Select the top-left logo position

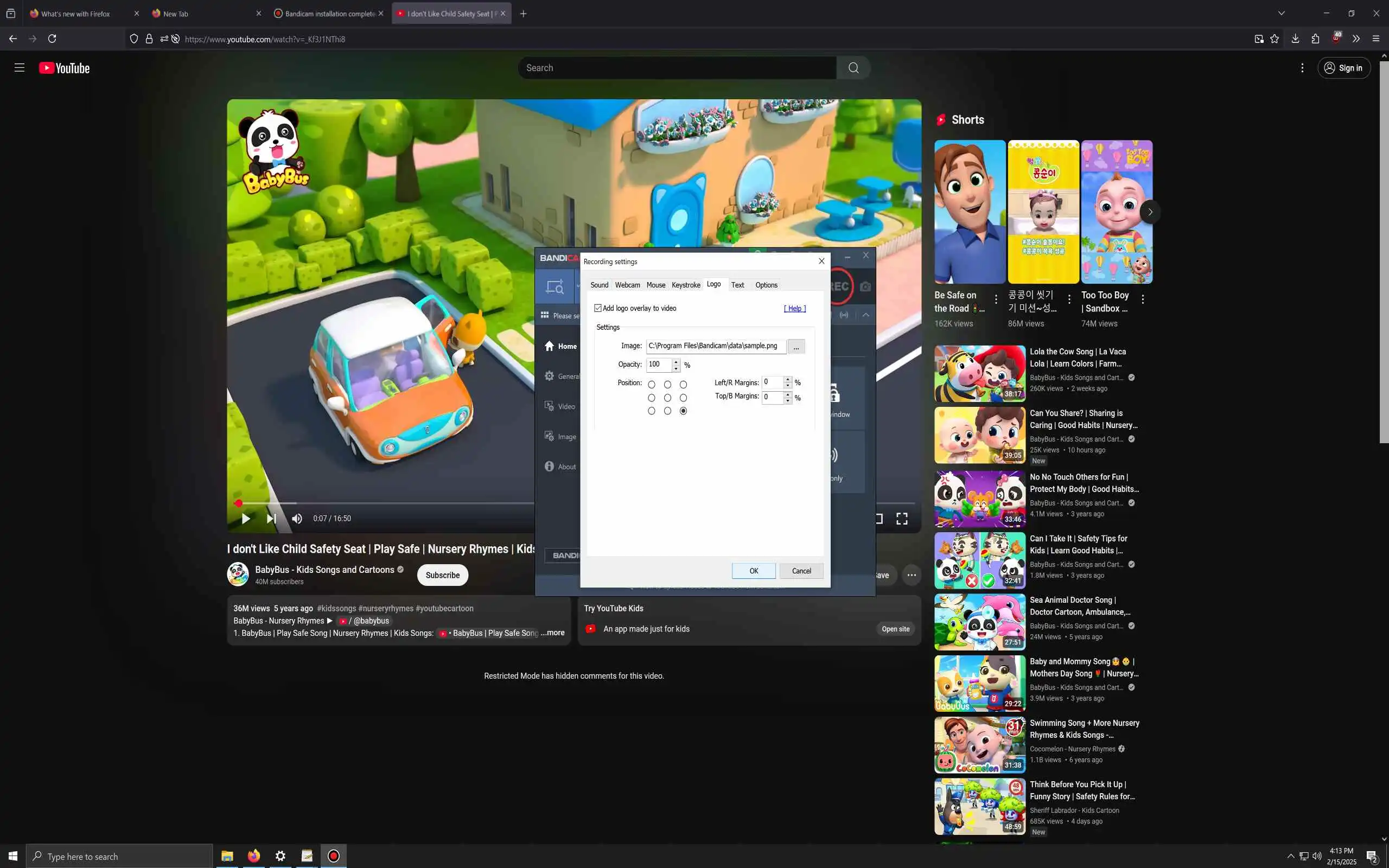pyautogui.click(x=652, y=385)
